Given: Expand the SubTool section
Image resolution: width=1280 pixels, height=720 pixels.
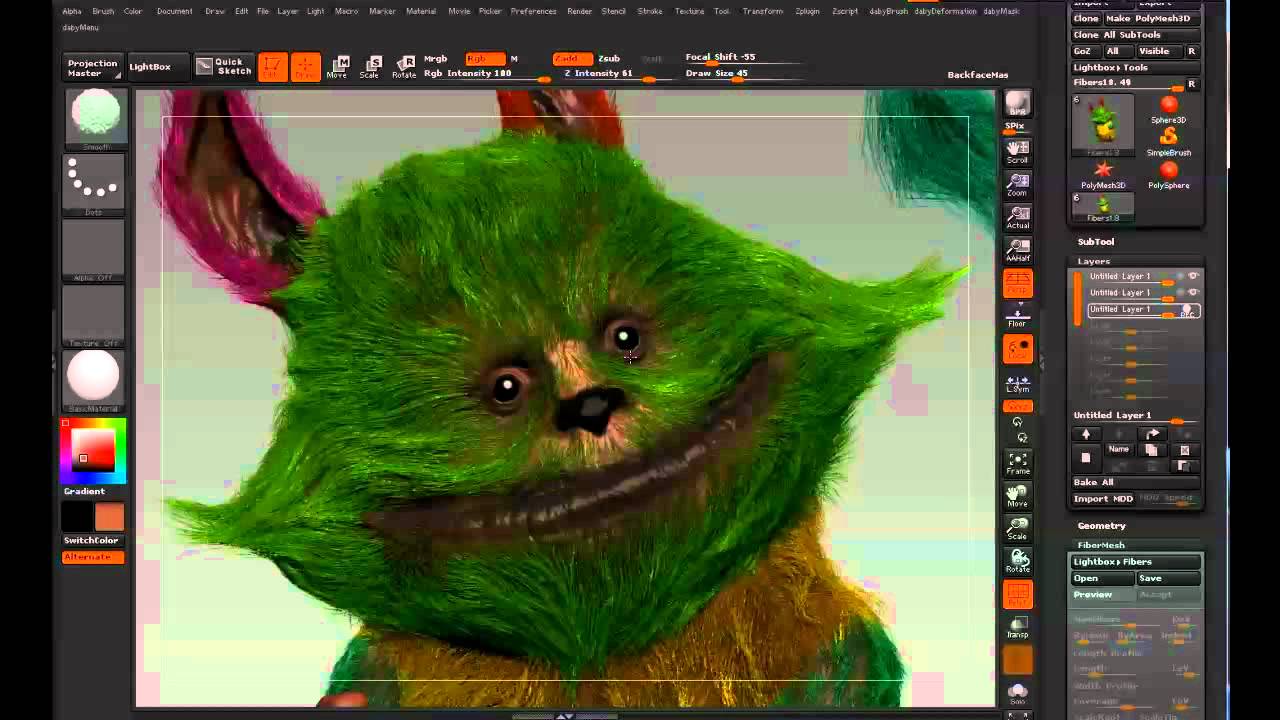Looking at the screenshot, I should (x=1095, y=242).
